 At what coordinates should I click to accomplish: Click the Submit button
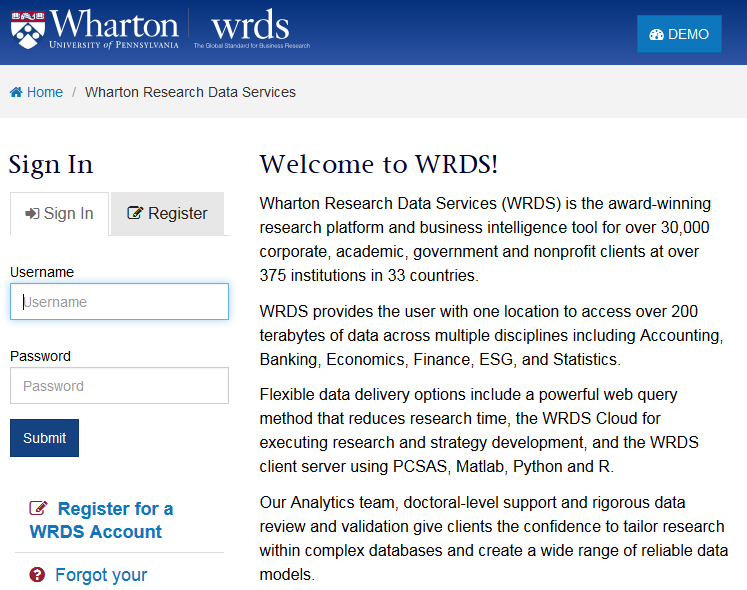(44, 438)
